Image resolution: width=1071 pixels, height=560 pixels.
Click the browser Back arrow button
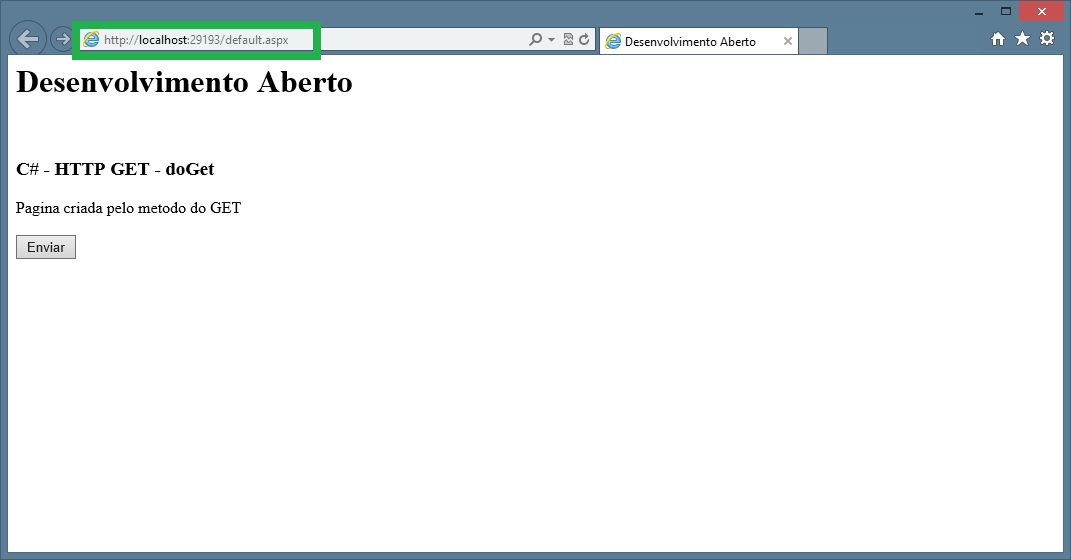coord(27,39)
